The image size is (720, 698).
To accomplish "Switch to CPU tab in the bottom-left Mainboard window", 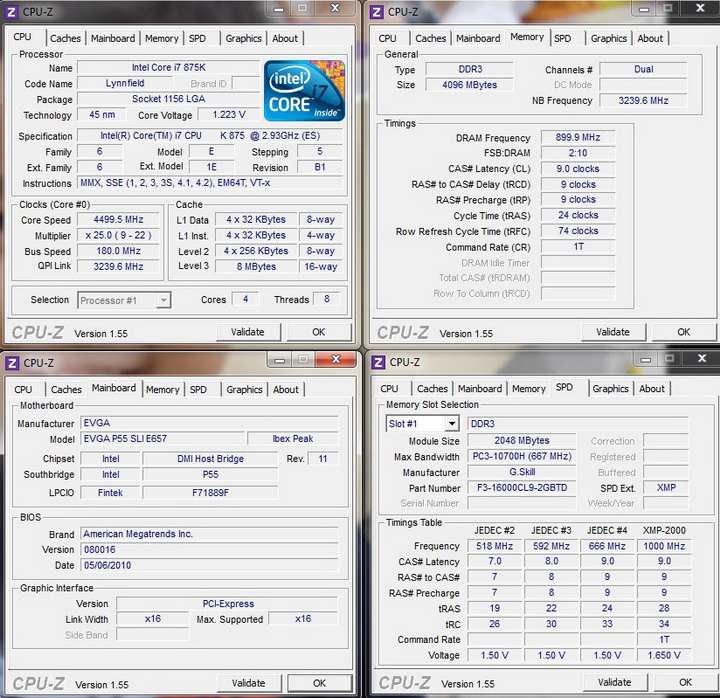I will click(23, 389).
